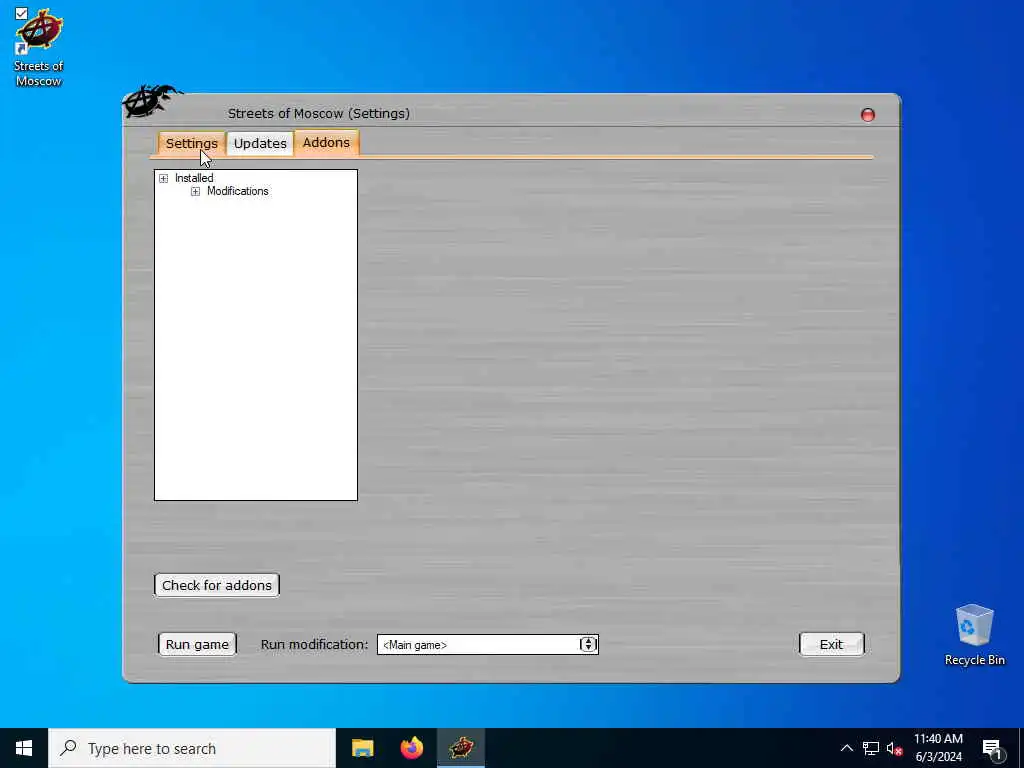Launch Firefox from the taskbar
1024x768 pixels.
coord(411,748)
